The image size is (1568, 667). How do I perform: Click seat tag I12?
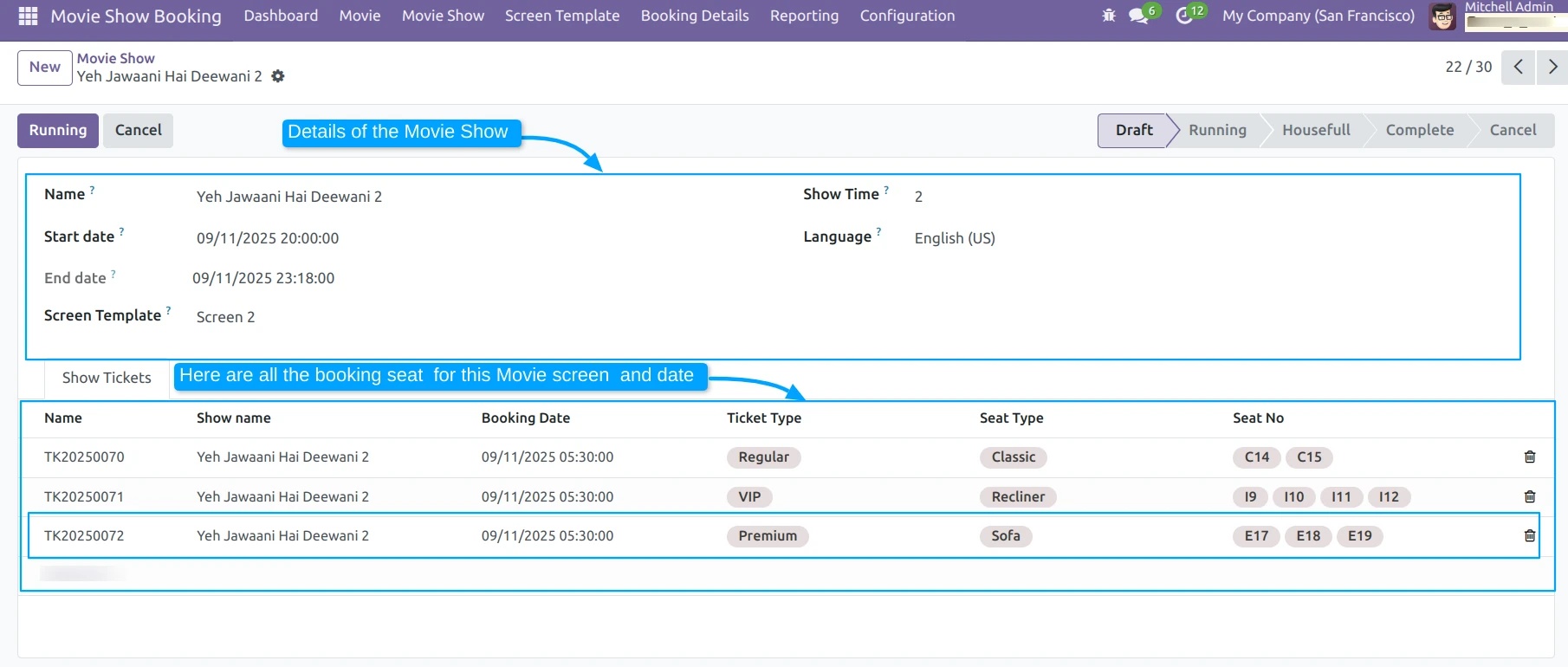tap(1389, 497)
